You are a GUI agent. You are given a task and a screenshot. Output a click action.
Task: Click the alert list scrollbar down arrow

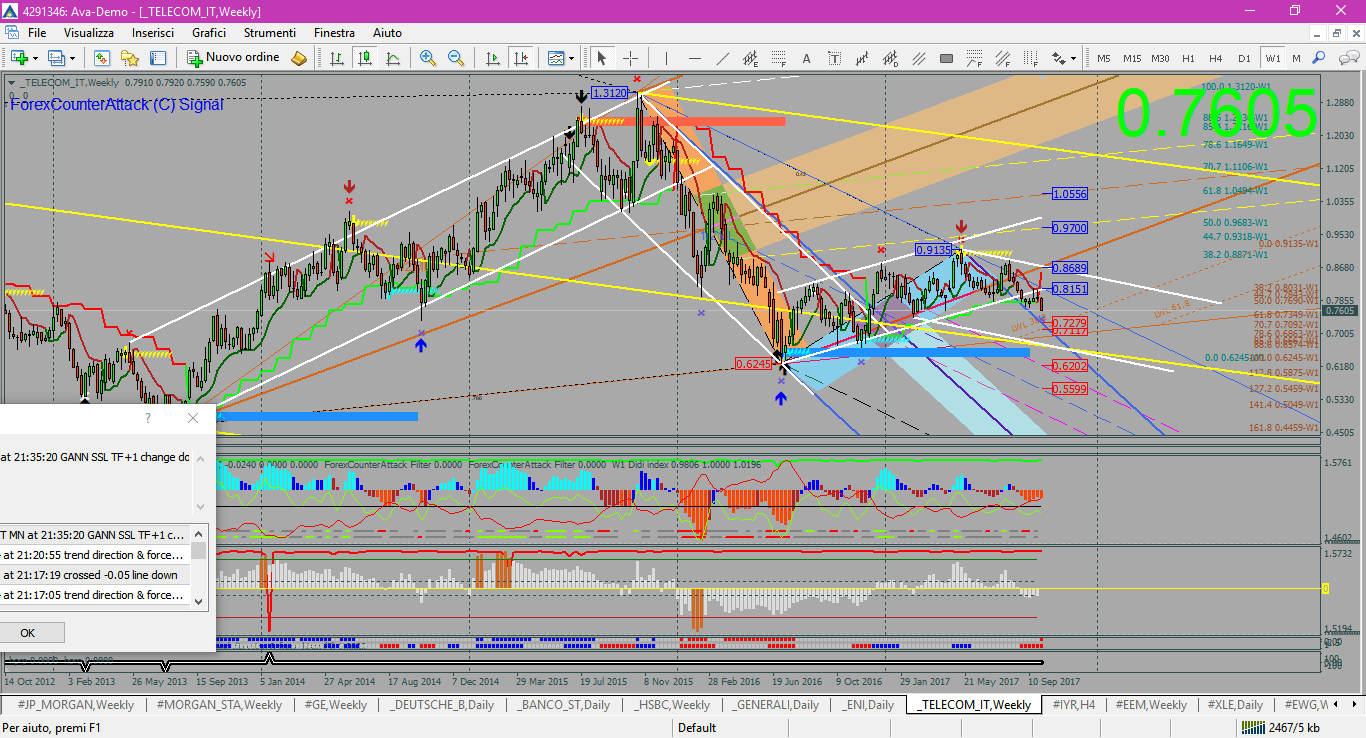click(199, 601)
